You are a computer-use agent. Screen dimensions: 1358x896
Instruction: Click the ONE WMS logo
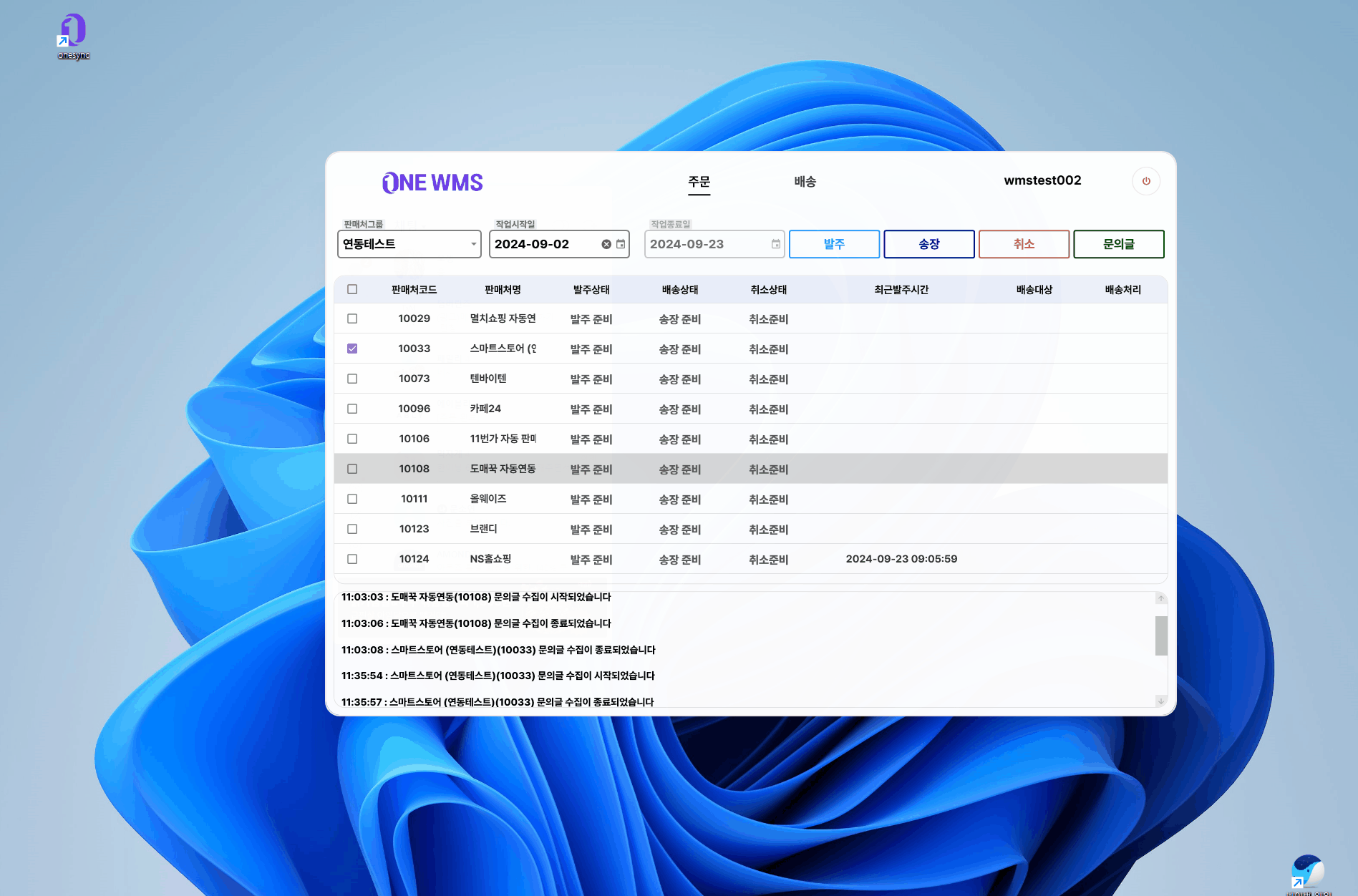coord(432,182)
